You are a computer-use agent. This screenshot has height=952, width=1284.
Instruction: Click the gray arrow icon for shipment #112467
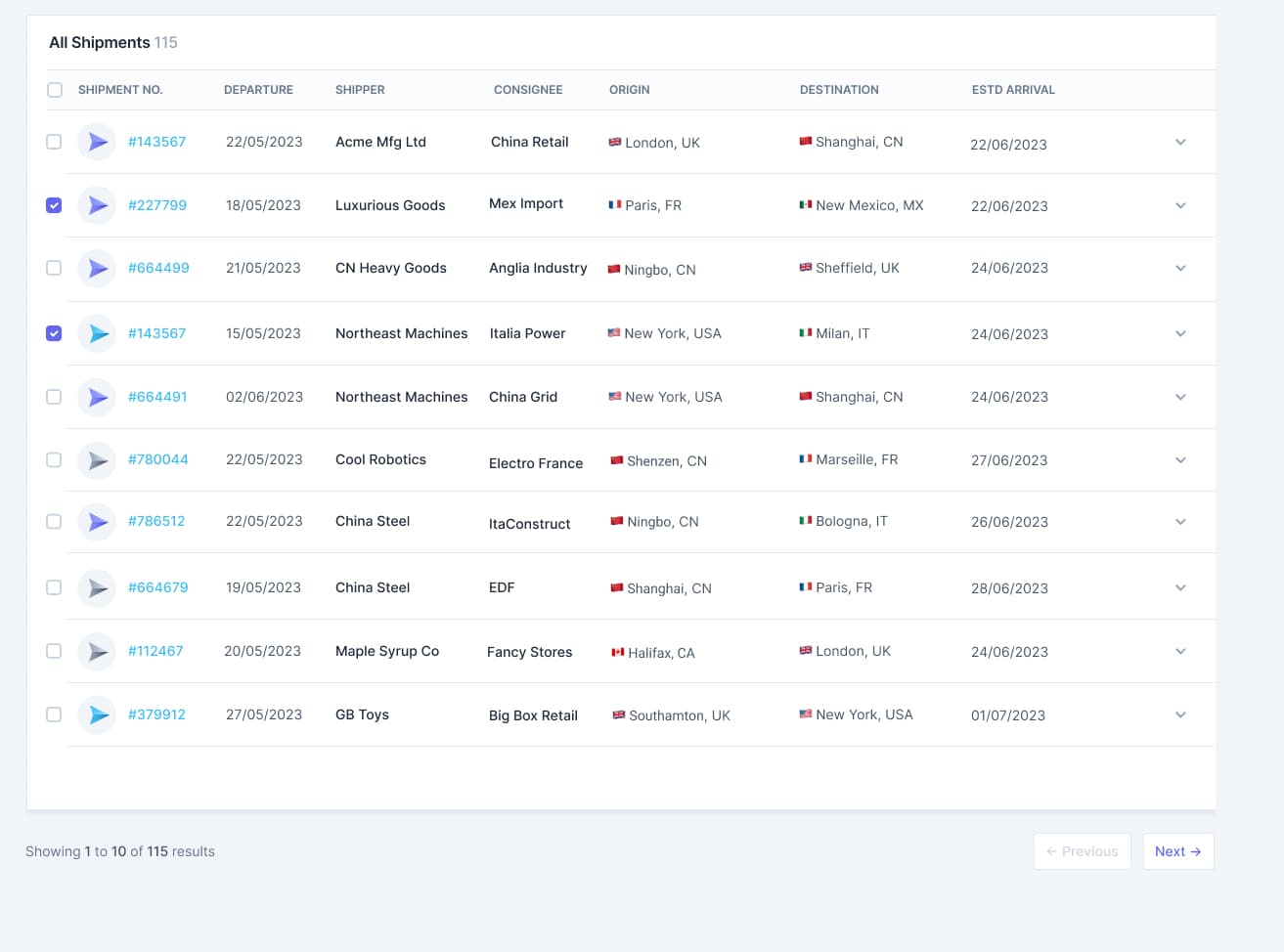(x=97, y=652)
